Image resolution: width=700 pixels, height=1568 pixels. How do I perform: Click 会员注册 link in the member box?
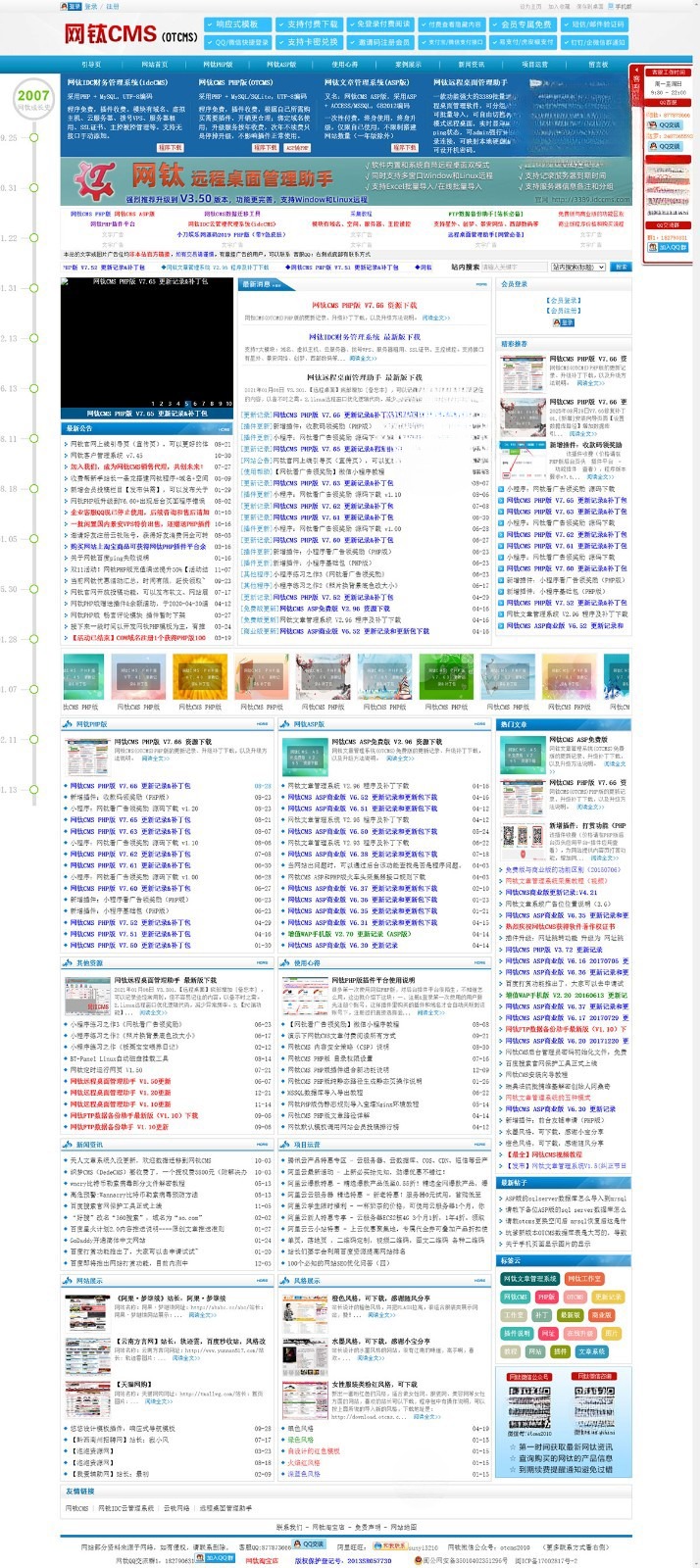pyautogui.click(x=564, y=310)
